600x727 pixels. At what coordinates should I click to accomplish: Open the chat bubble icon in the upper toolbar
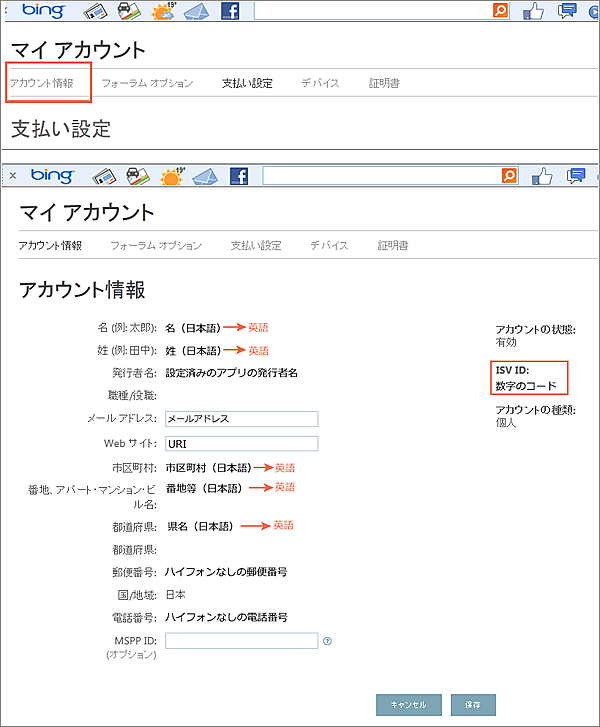point(567,12)
